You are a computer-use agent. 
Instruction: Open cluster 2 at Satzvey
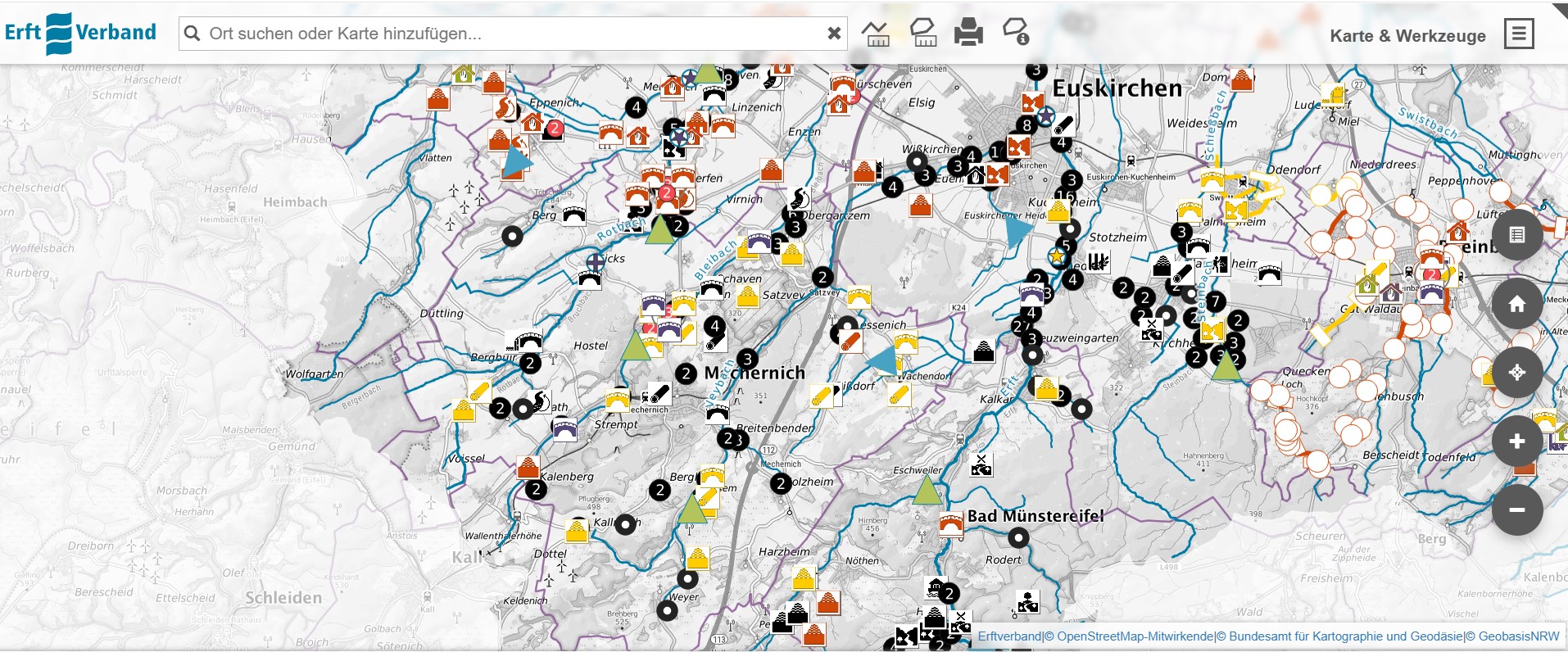click(823, 277)
